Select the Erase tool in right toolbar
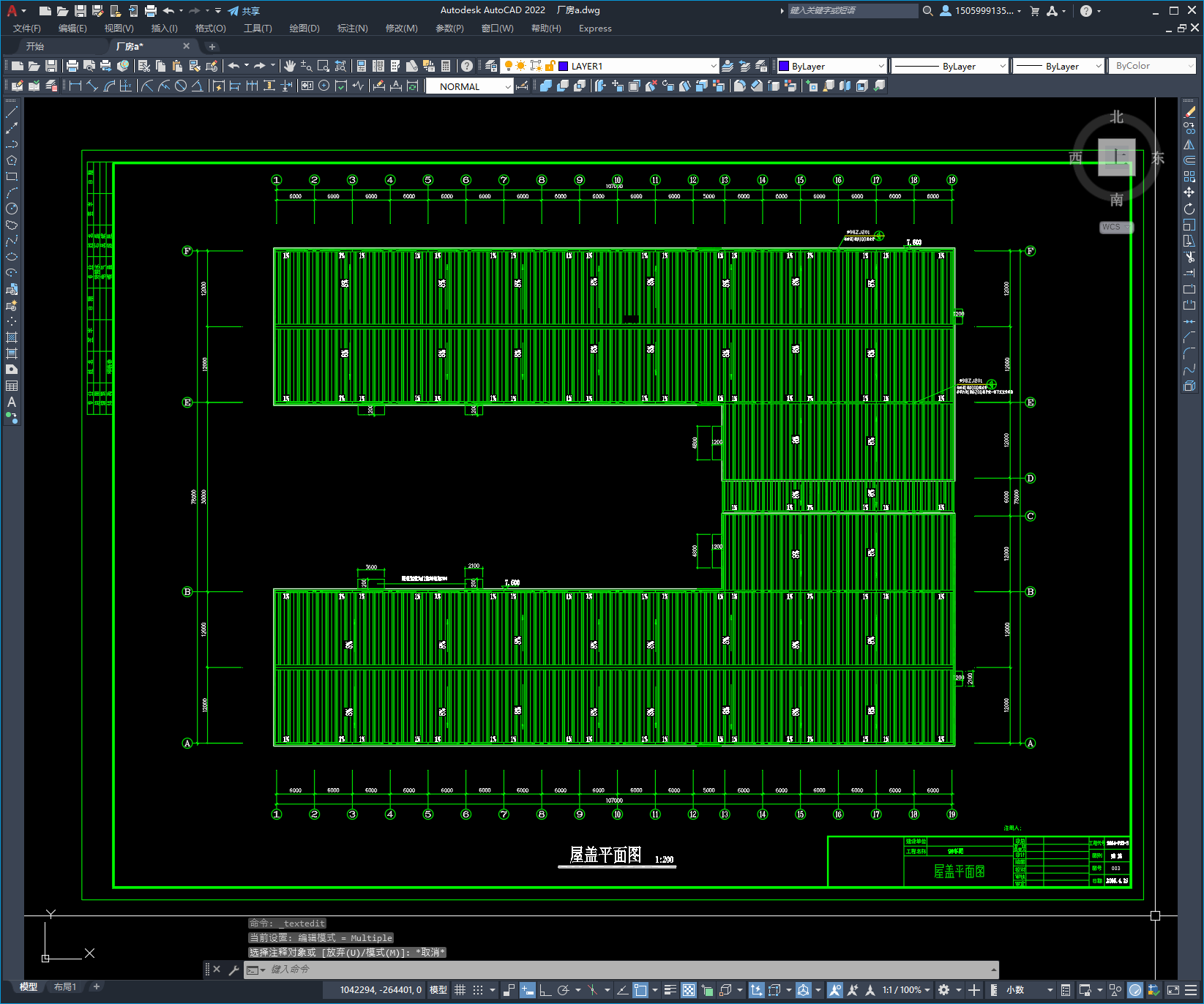Image resolution: width=1204 pixels, height=1004 pixels. click(1189, 112)
